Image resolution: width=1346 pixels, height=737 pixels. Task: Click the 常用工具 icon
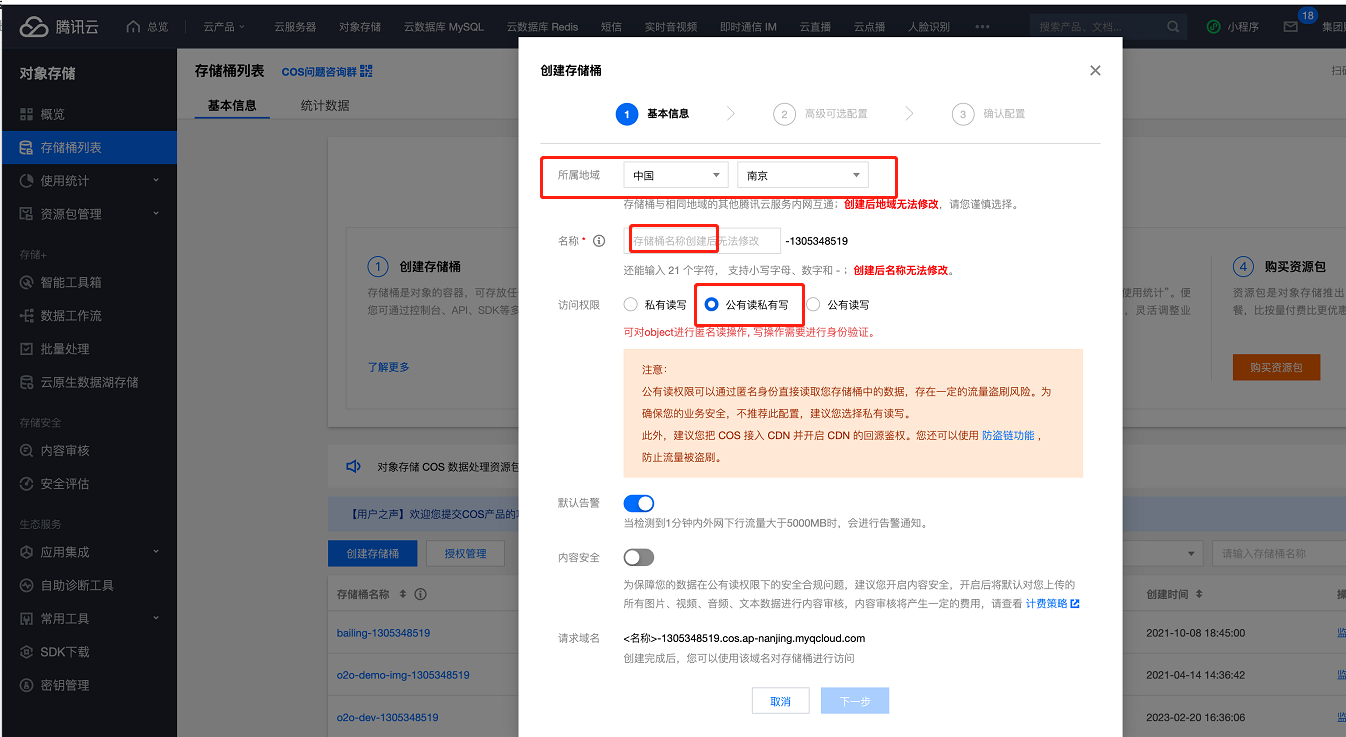click(27, 619)
